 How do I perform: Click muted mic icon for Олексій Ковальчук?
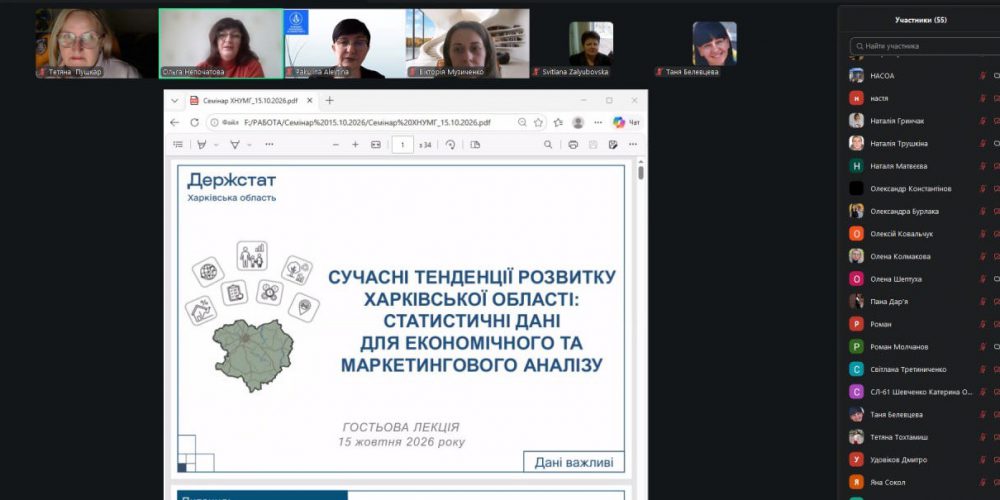click(x=982, y=234)
